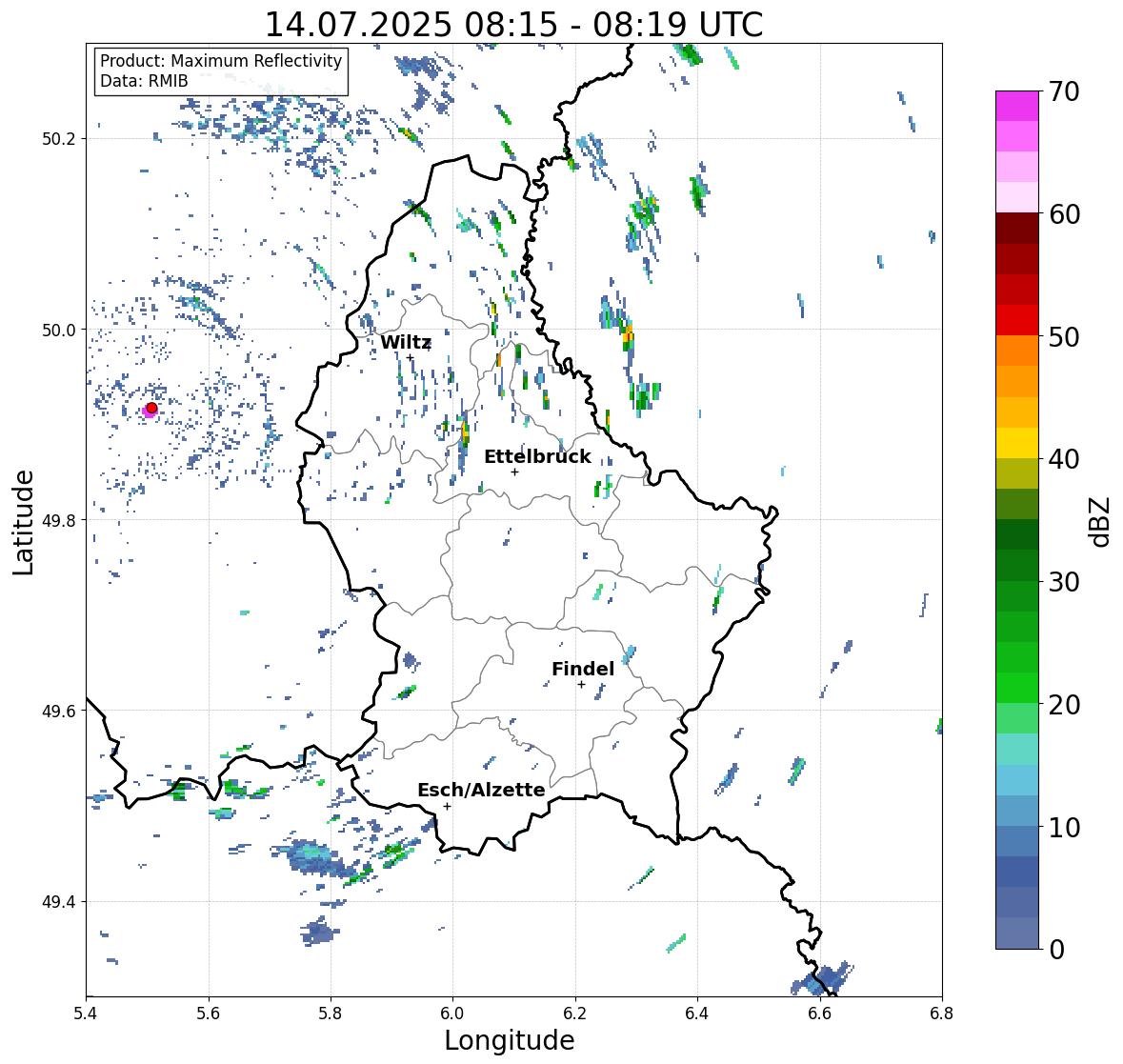Click the plus marker under Ettelbruck label
1123x1064 pixels.
coord(514,472)
